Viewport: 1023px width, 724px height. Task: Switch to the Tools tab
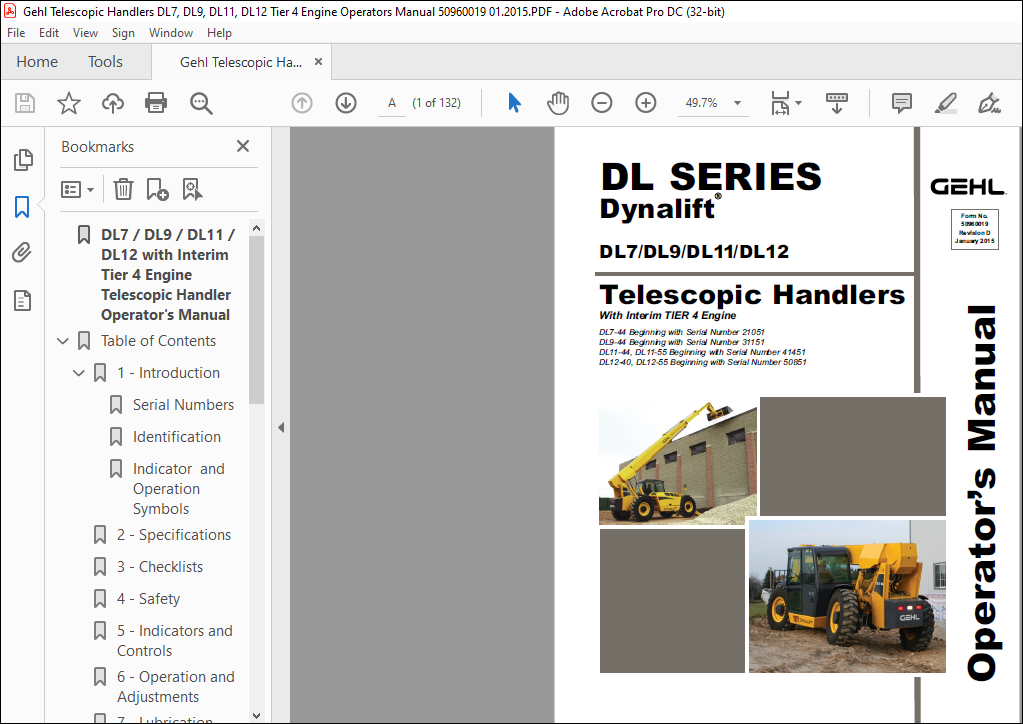click(106, 62)
